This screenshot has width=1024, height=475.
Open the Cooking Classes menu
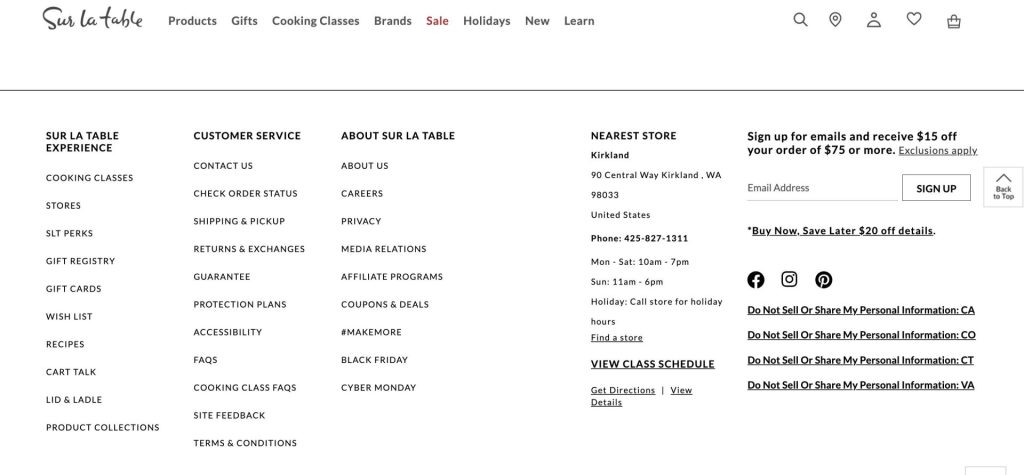click(315, 21)
